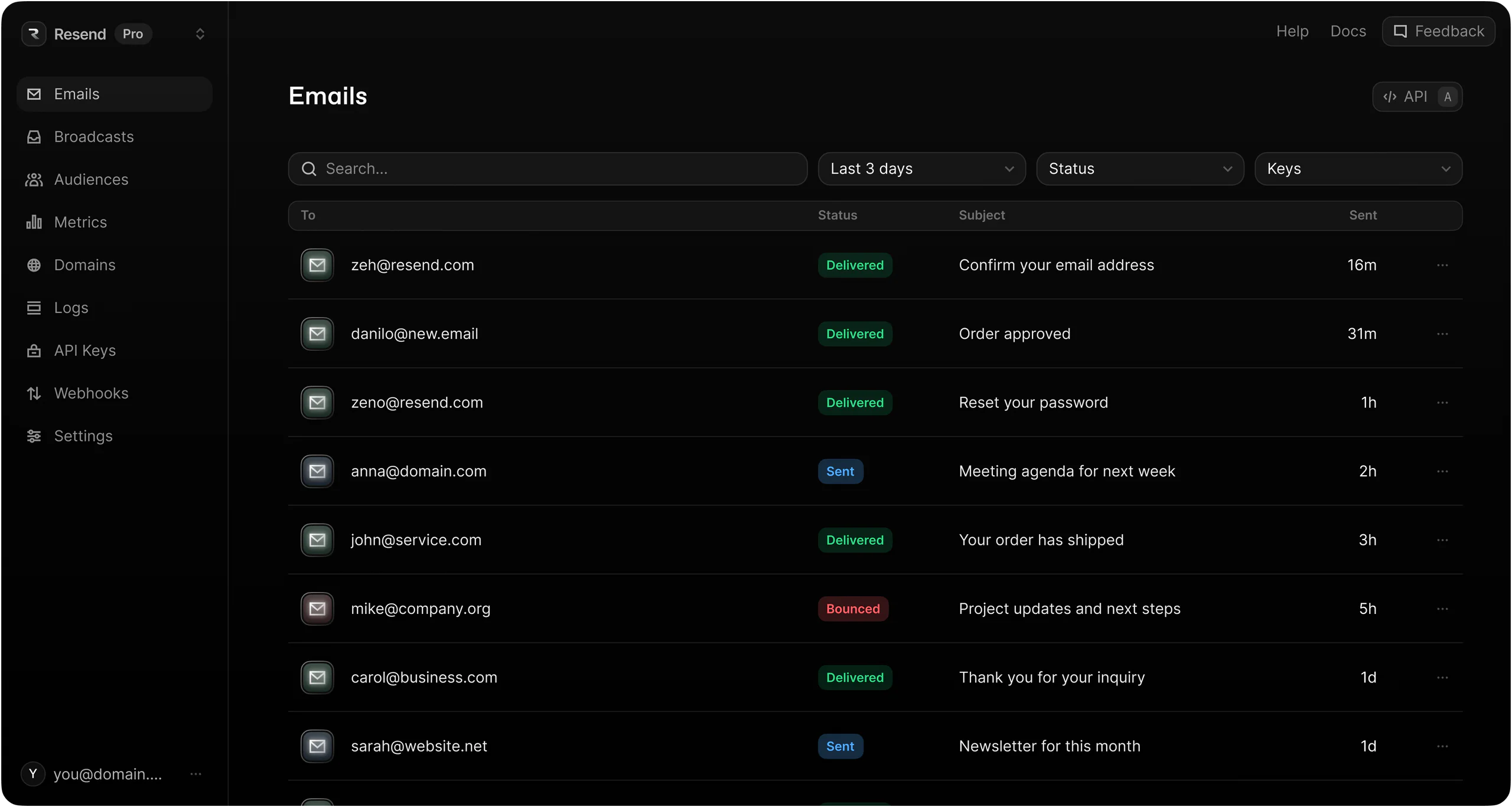The height and width of the screenshot is (807, 1512).
Task: Open more options for danilo@new.email row
Action: click(1442, 334)
